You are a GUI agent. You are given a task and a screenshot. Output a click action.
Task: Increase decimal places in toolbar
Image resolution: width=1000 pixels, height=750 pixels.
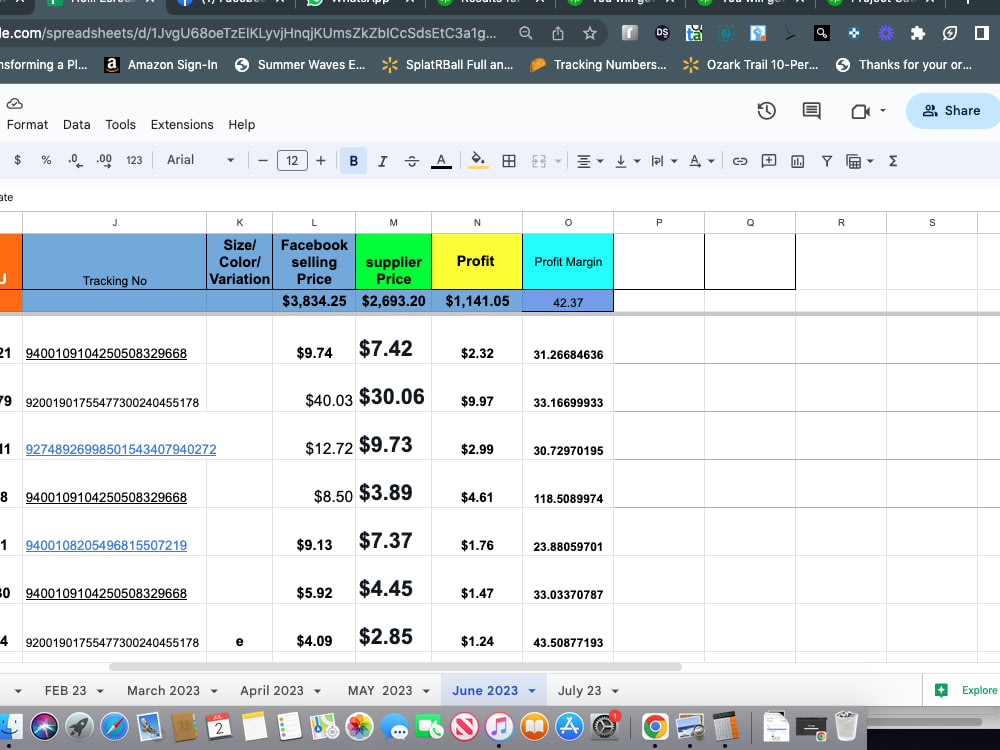(104, 161)
